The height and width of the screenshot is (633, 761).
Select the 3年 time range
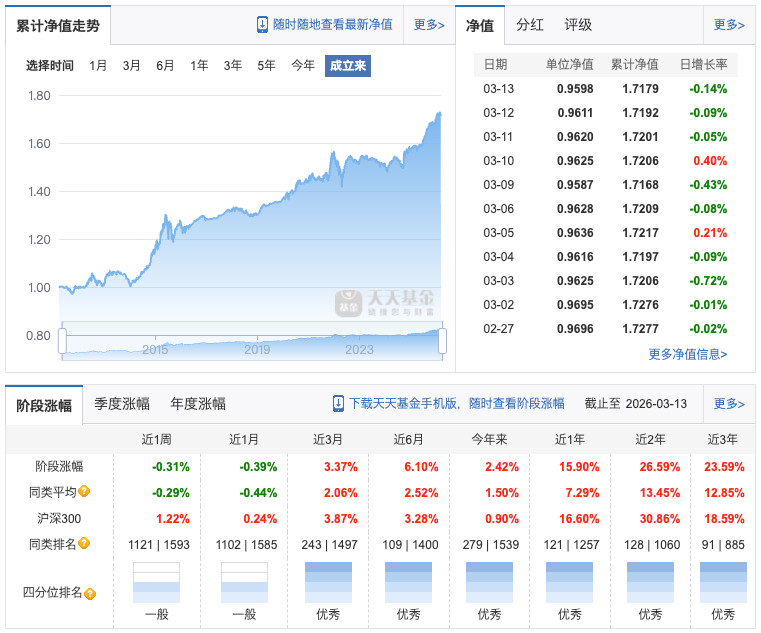pyautogui.click(x=233, y=66)
